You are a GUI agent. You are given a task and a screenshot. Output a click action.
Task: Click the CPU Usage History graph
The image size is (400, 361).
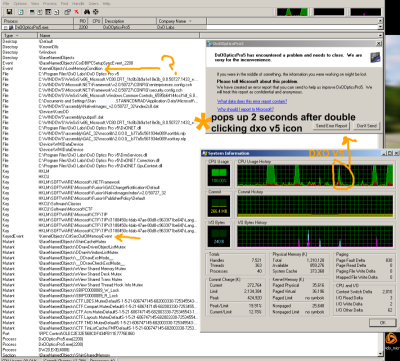tap(315, 175)
